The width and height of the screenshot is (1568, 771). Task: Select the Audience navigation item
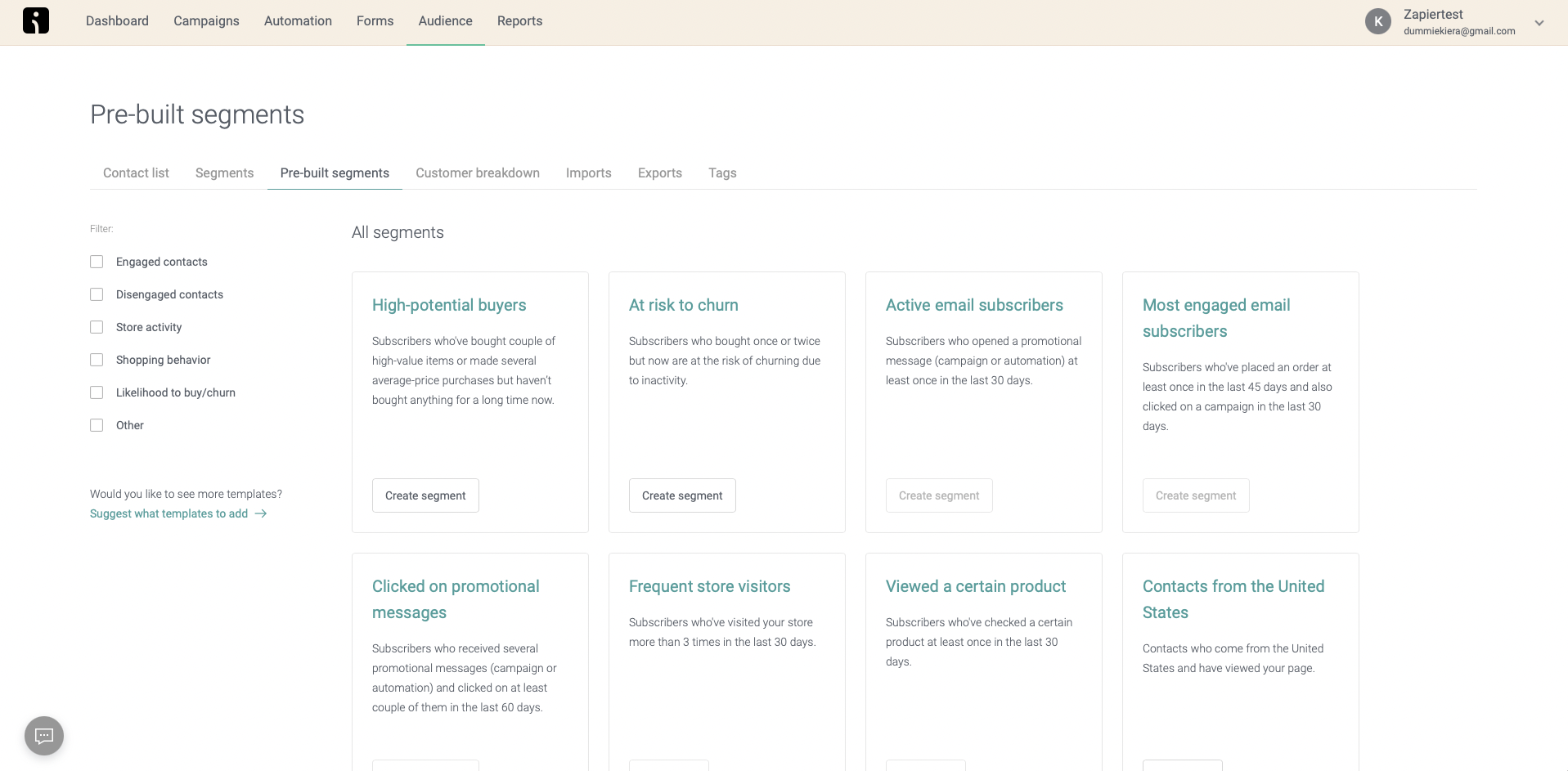point(445,20)
